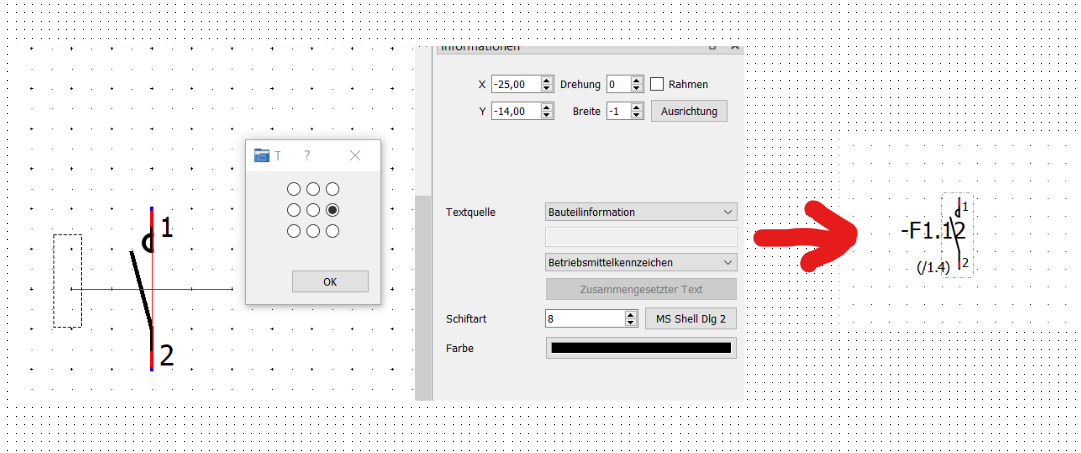Select the bottom-left alignment radio button

pyautogui.click(x=294, y=231)
